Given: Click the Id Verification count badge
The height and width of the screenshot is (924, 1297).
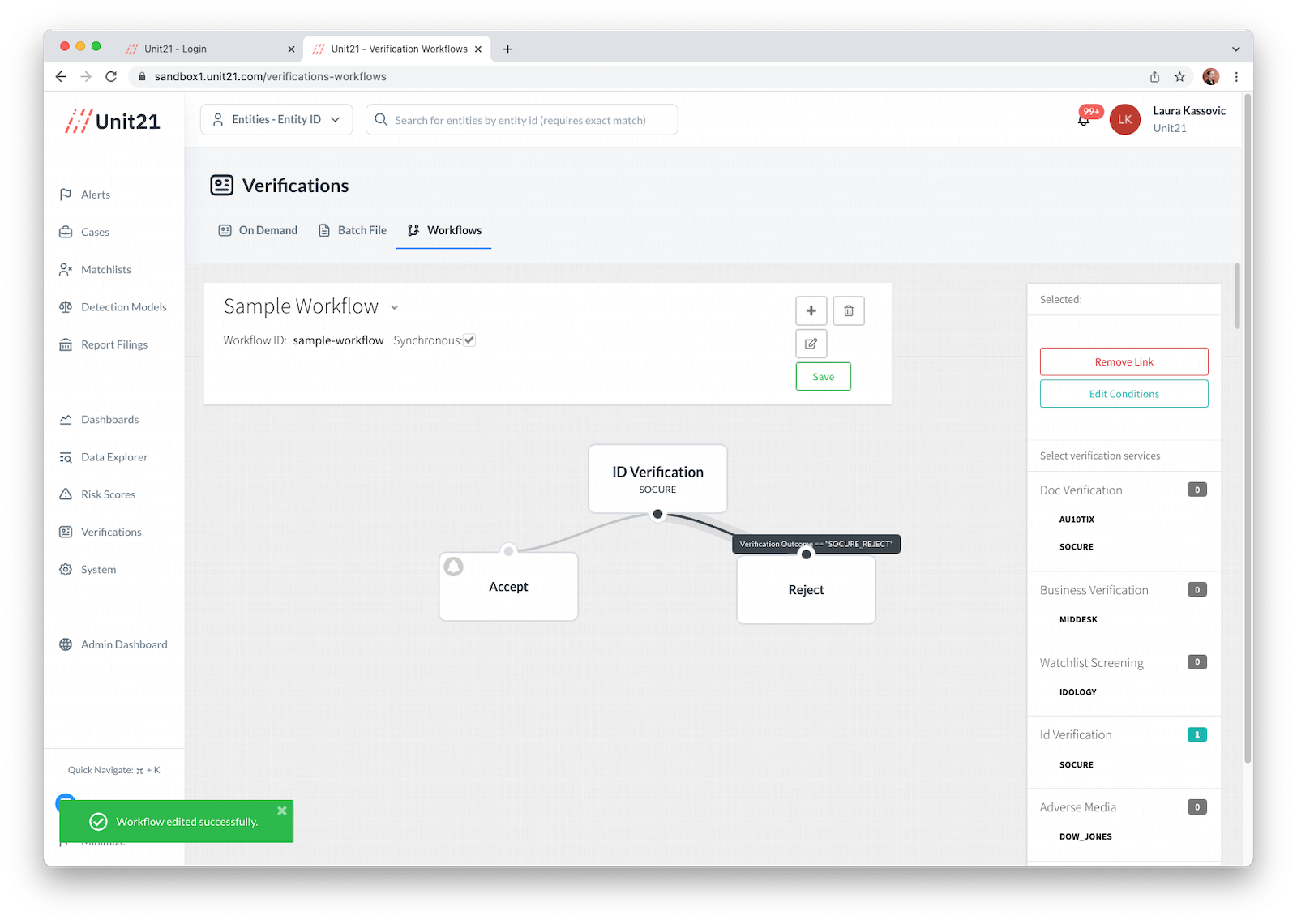Looking at the screenshot, I should click(x=1197, y=734).
